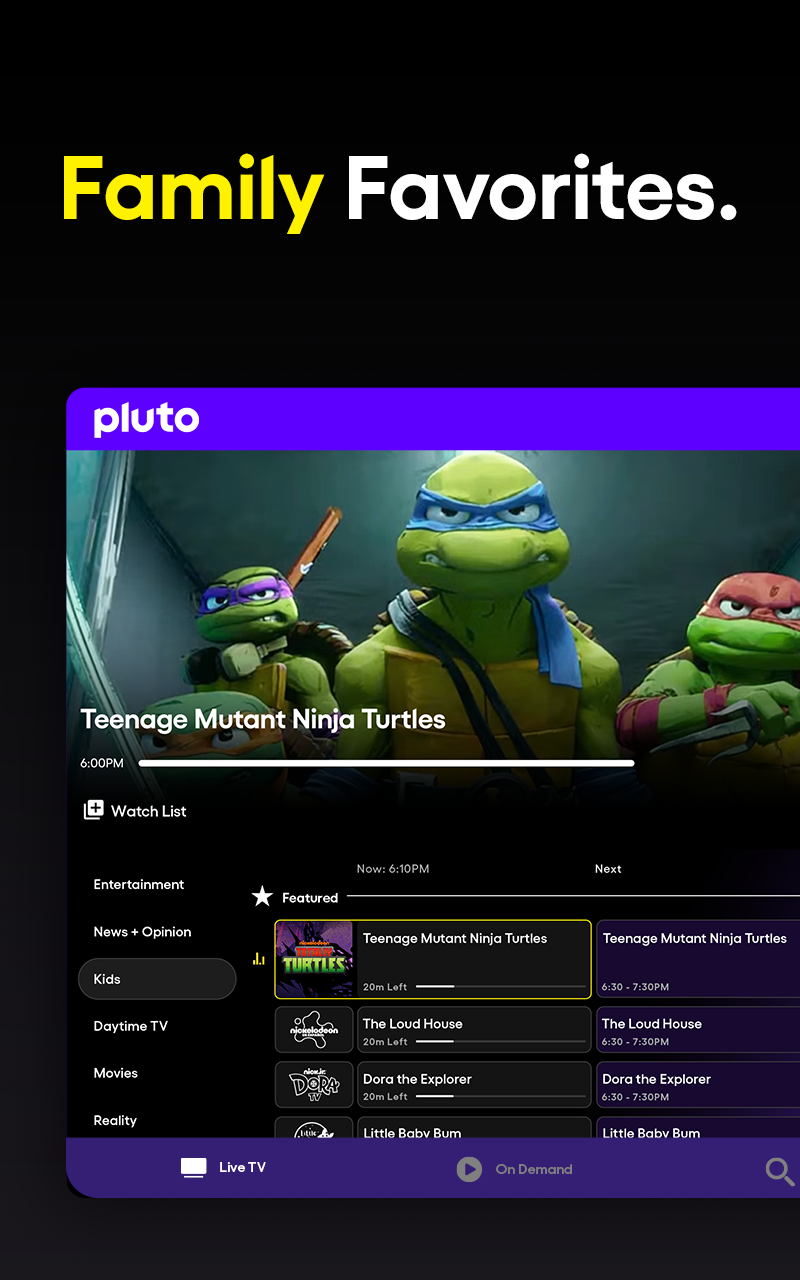Open the Search magnifier icon
This screenshot has height=1280, width=800.
(x=779, y=1171)
